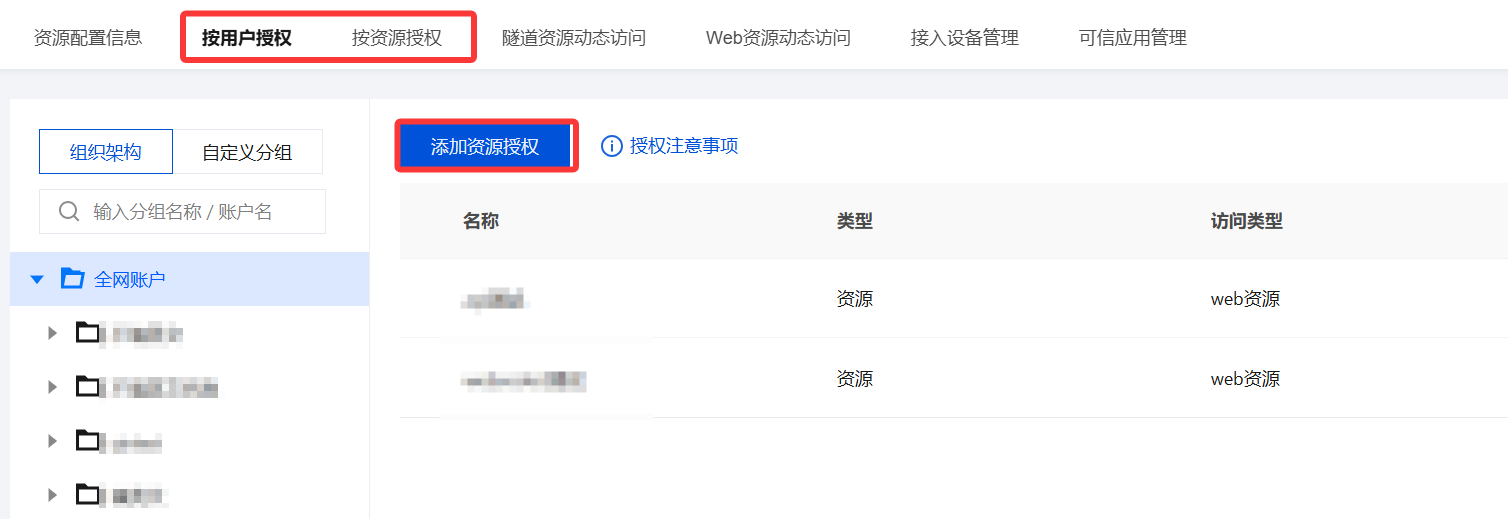
Task: Go to the 资源配置信息 tab
Action: 88,38
